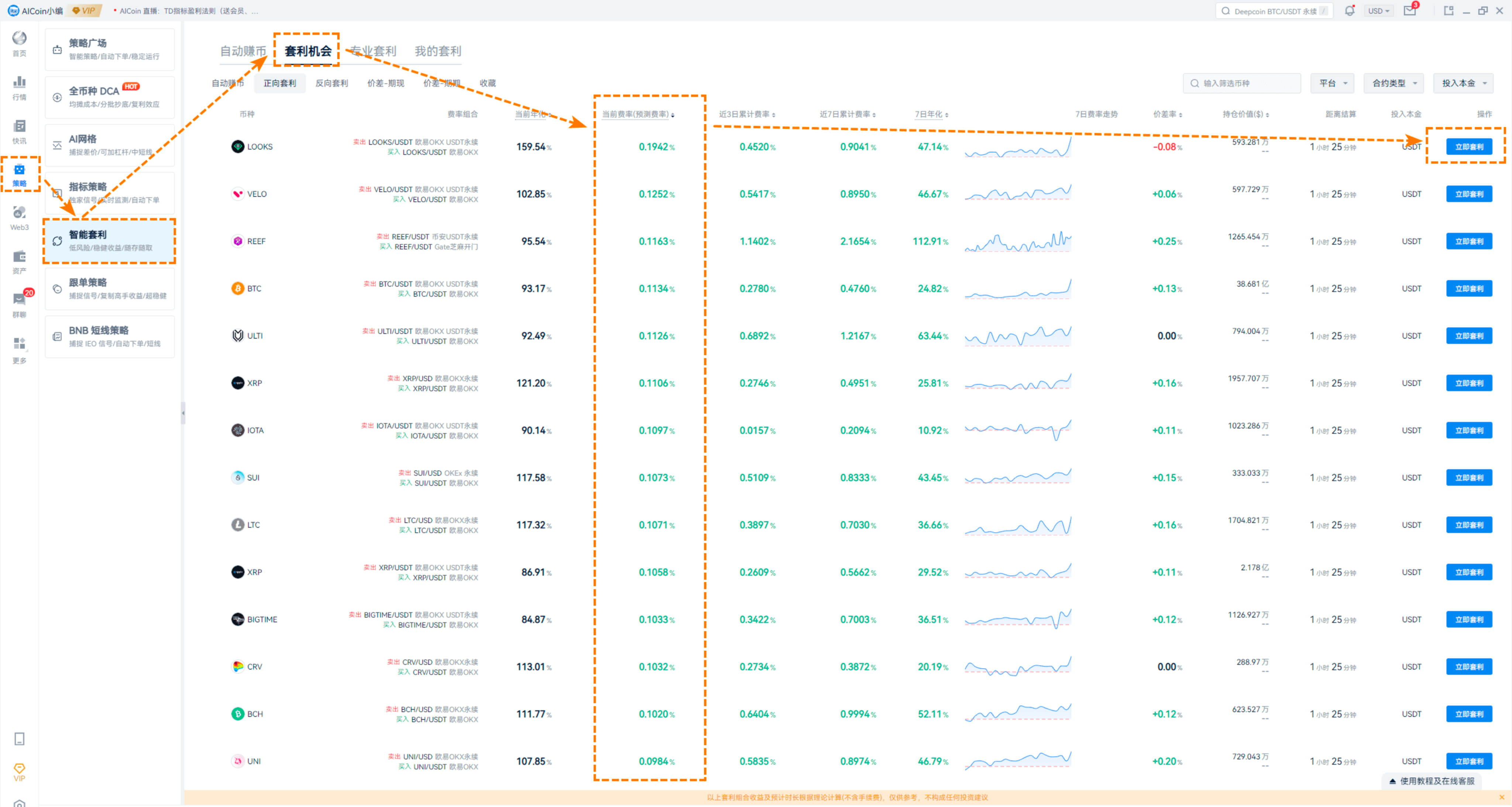Switch to 套利机会 tab
The height and width of the screenshot is (807, 1512).
[308, 51]
